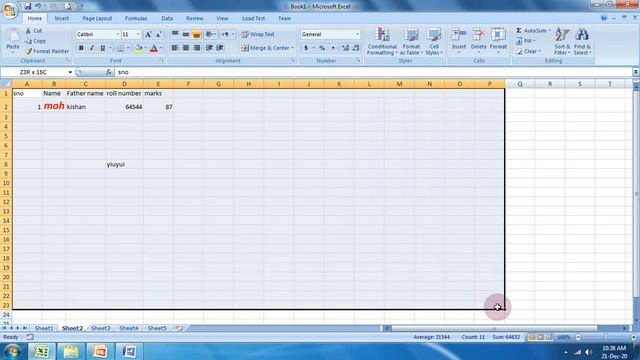Click the Insert Function fx icon
The image size is (640, 360).
pyautogui.click(x=109, y=72)
